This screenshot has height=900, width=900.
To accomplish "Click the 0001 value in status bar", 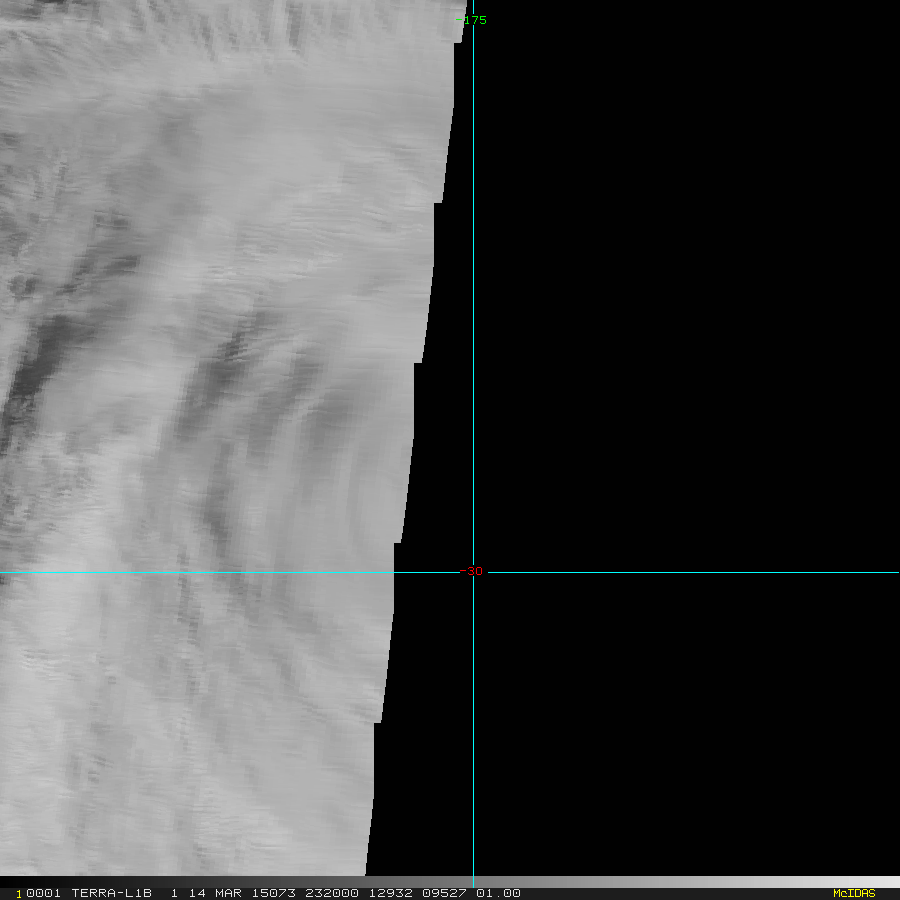I will [x=44, y=893].
